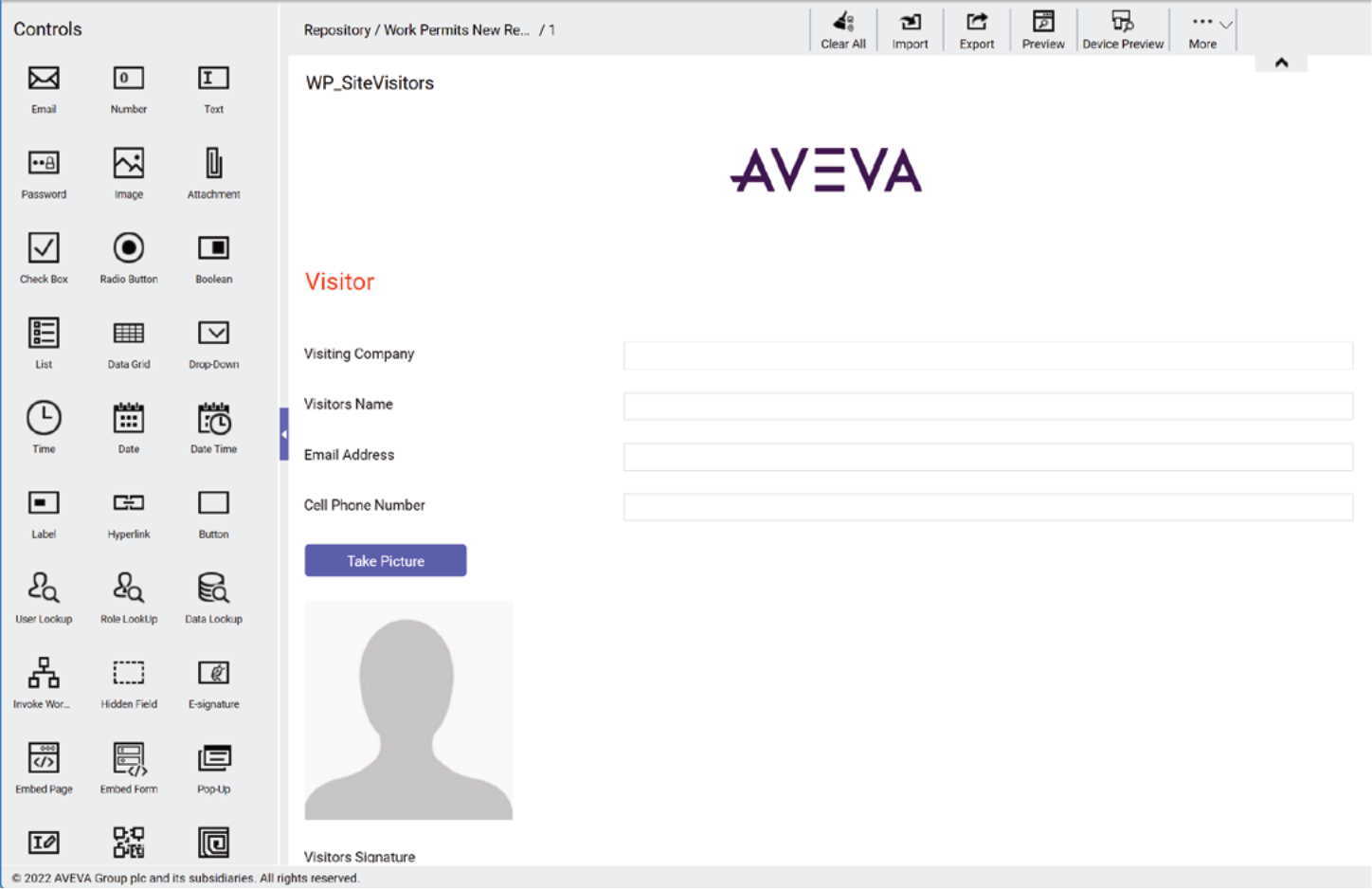The height and width of the screenshot is (889, 1372).
Task: Click the Visiting Company input field
Action: 987,355
